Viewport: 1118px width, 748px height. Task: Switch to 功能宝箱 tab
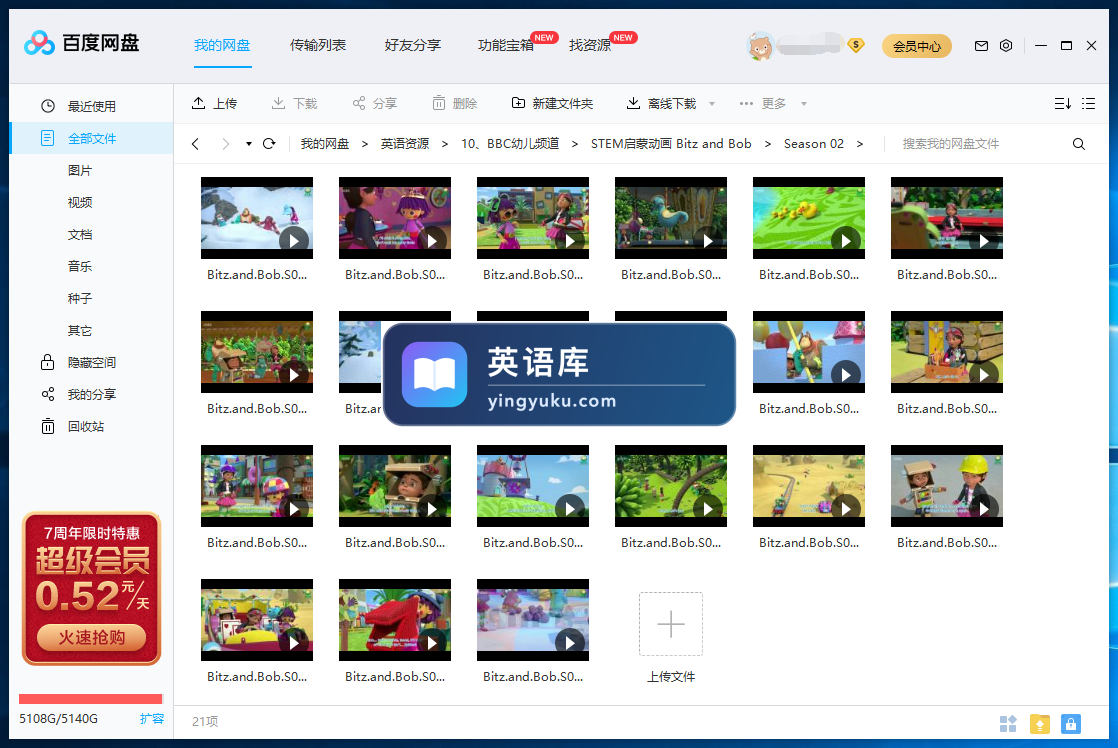[x=506, y=45]
